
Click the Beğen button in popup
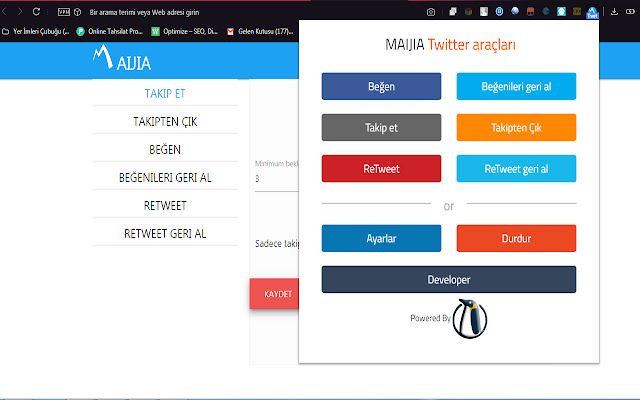point(381,86)
